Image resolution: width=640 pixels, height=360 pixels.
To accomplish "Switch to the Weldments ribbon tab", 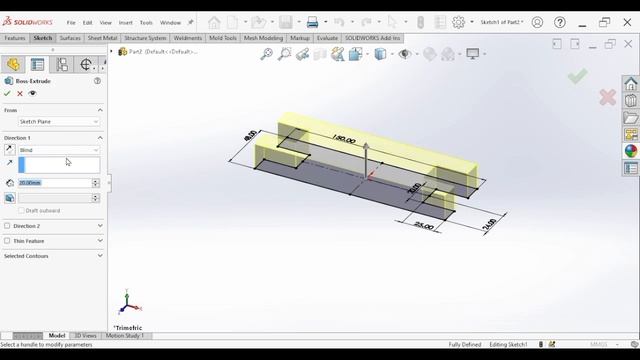I will tap(187, 38).
